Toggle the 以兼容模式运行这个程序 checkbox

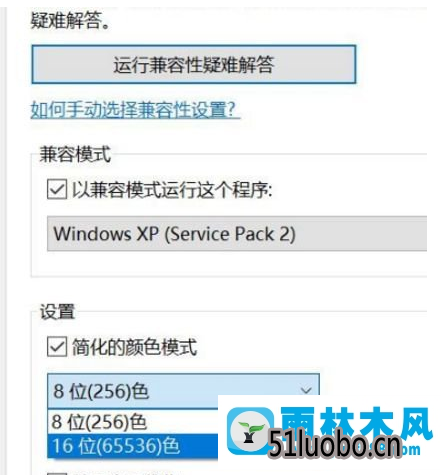pos(57,189)
